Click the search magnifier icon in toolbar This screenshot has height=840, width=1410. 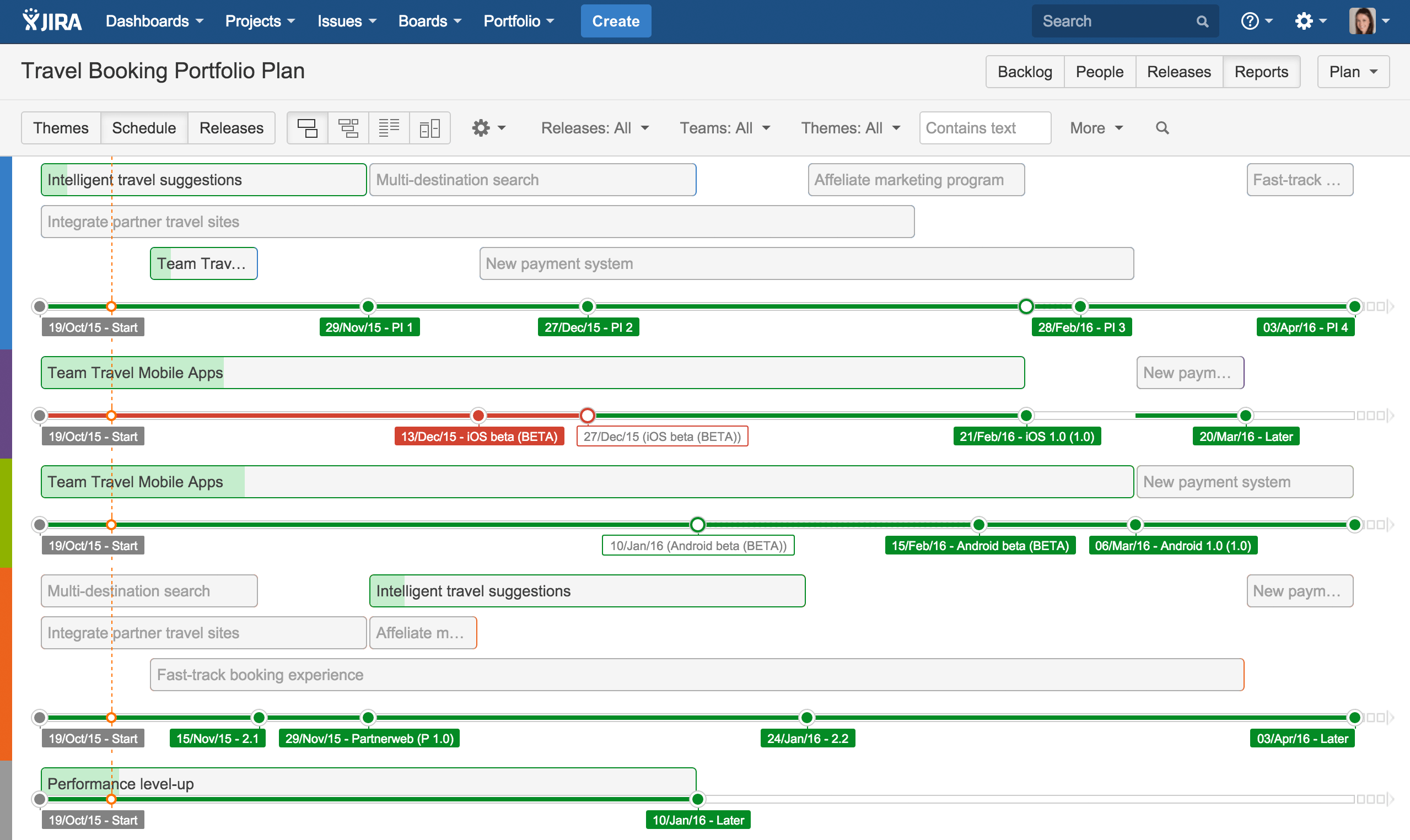click(x=1162, y=127)
